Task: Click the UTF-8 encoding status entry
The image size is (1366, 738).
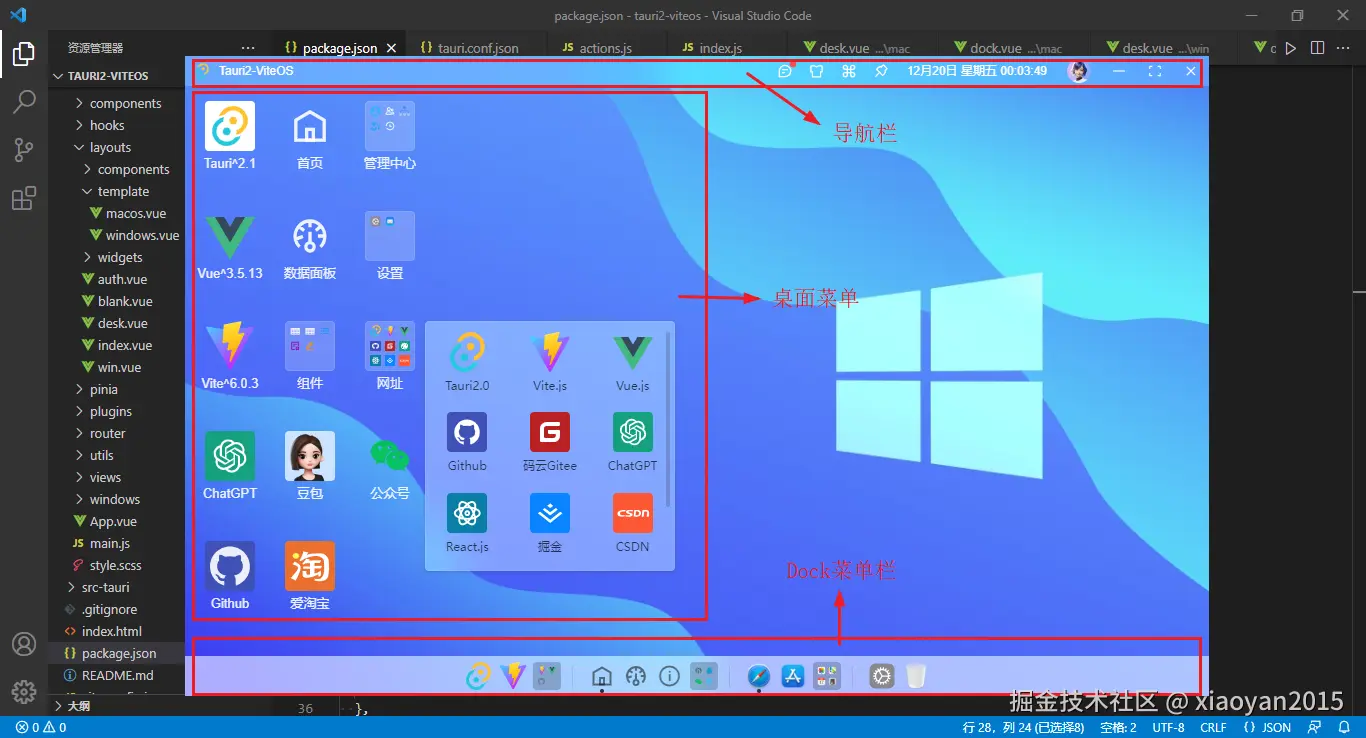Action: [x=1168, y=727]
